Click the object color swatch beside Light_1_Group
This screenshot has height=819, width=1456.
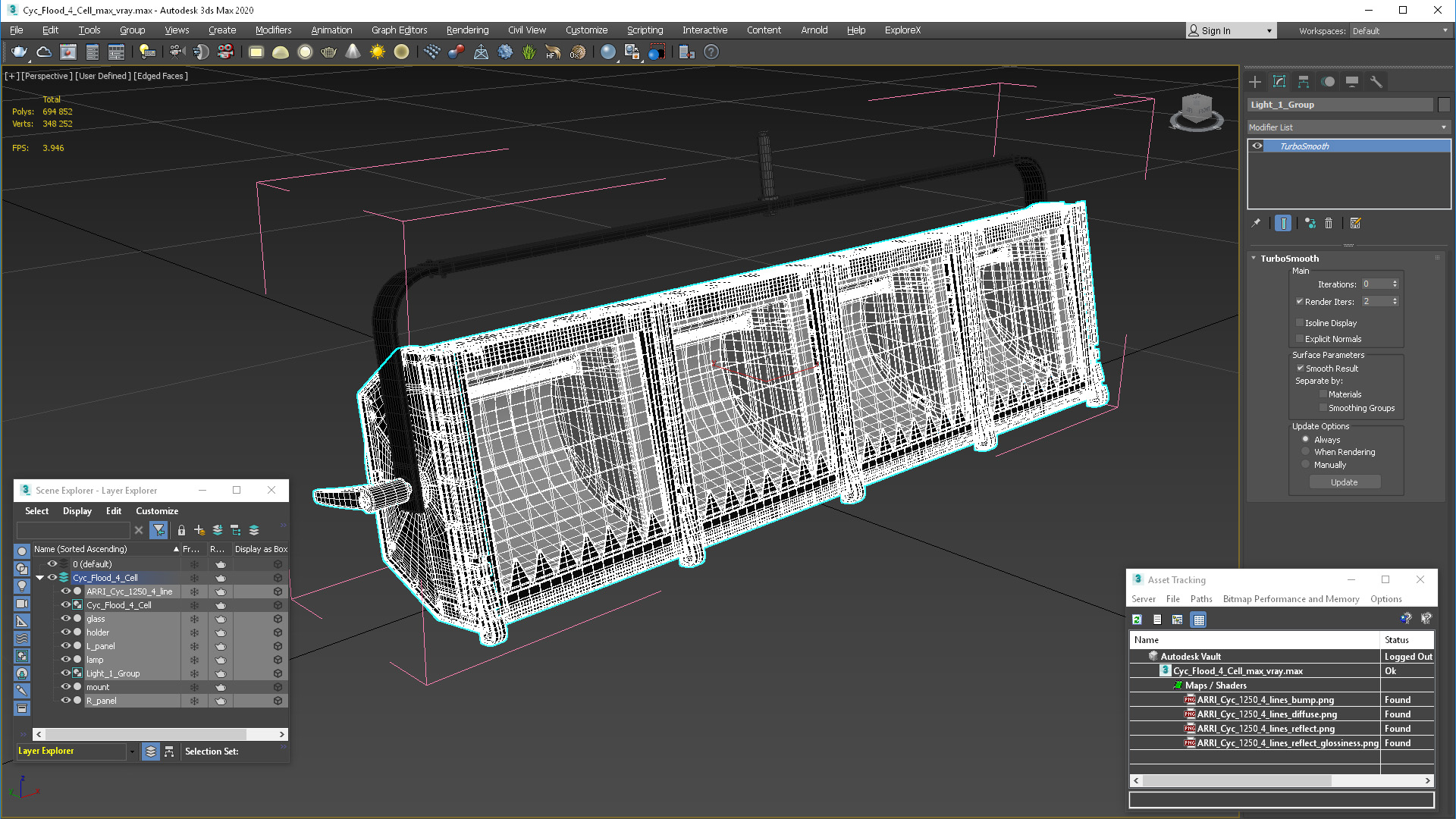(1444, 105)
